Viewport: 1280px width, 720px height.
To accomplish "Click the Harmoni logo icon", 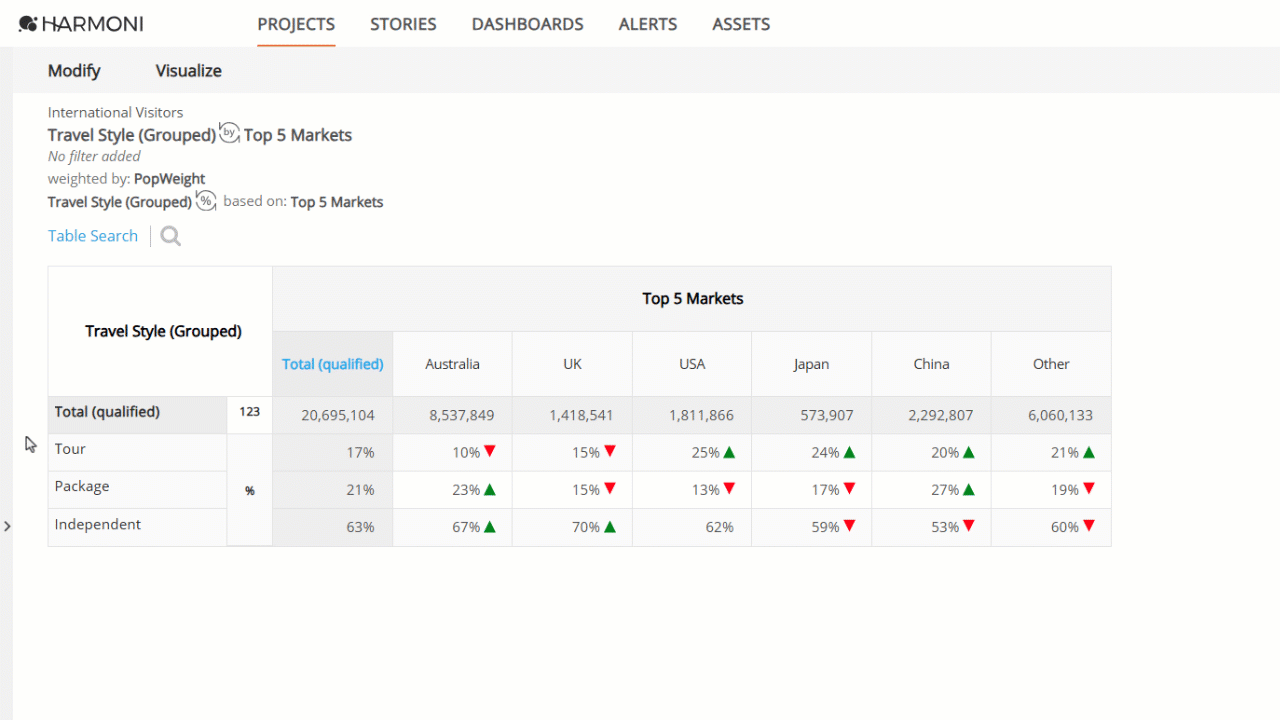I will click(28, 24).
